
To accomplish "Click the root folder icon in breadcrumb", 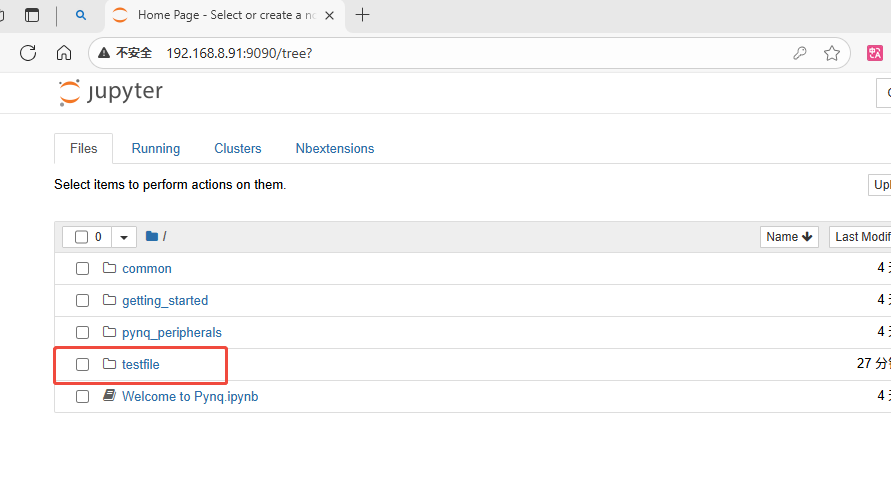I will coord(152,237).
